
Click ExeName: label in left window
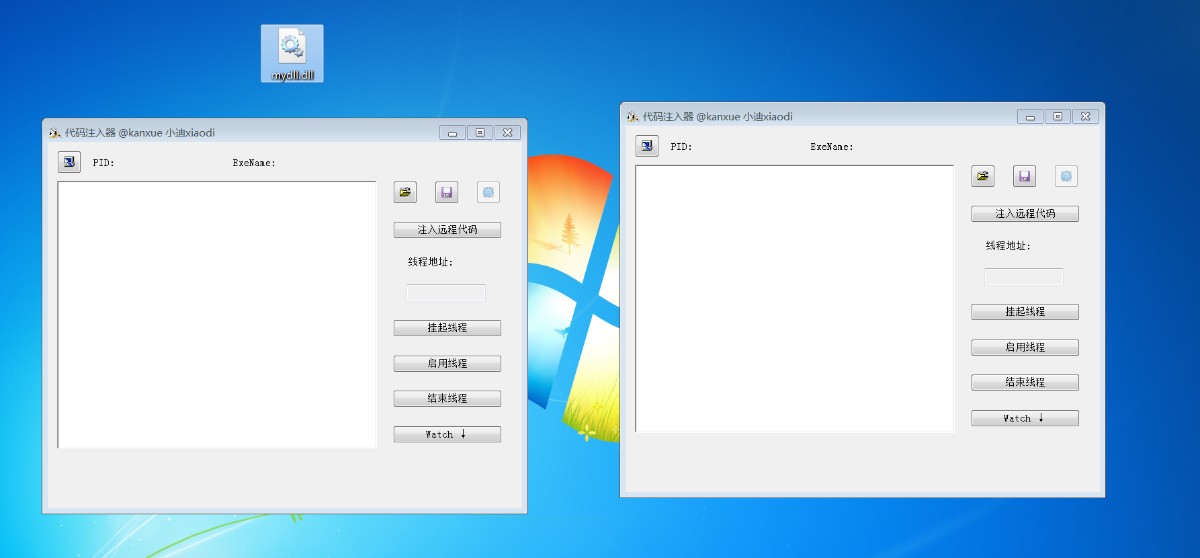(254, 163)
